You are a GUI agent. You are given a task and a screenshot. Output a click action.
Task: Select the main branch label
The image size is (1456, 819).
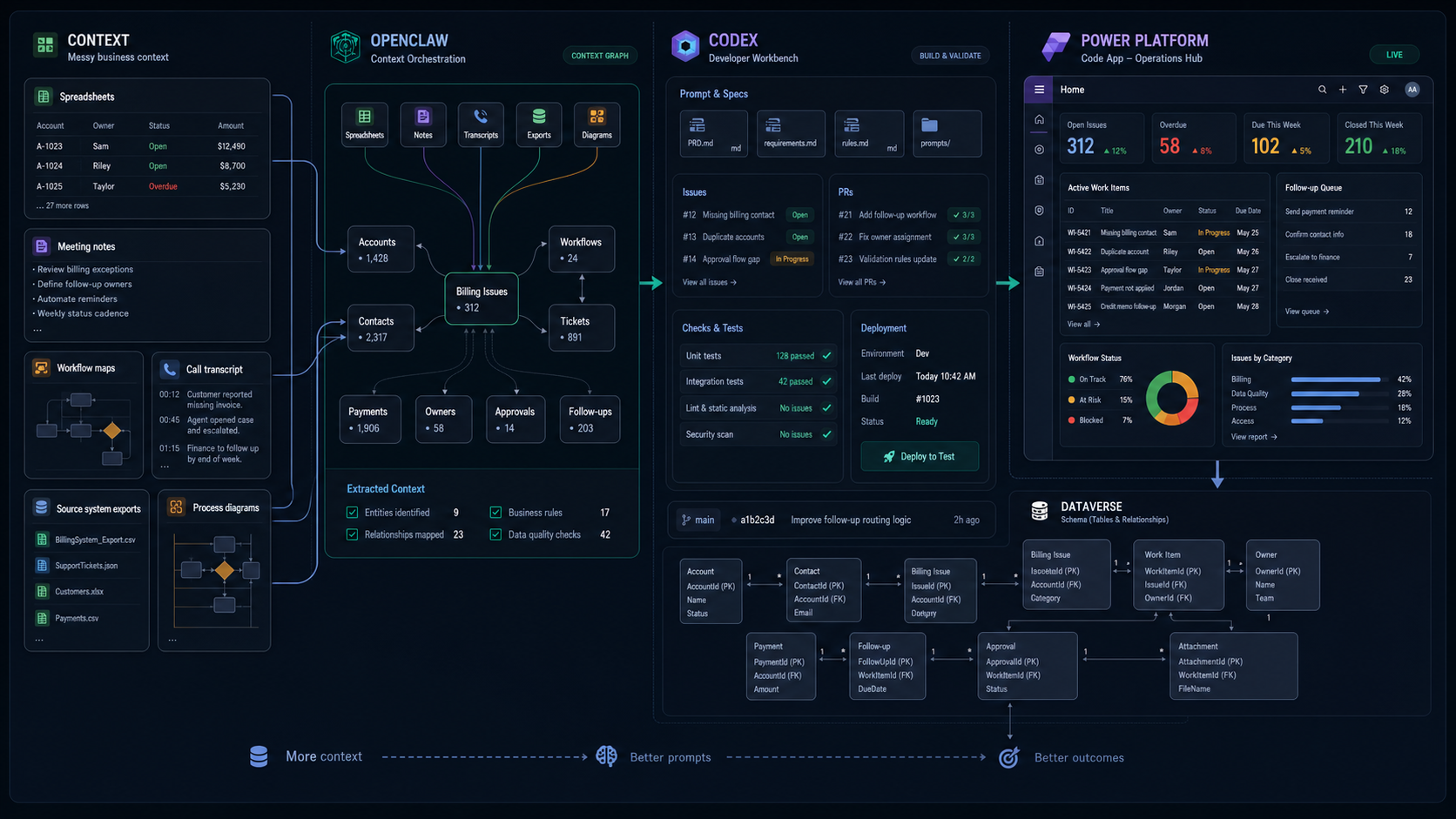point(704,520)
